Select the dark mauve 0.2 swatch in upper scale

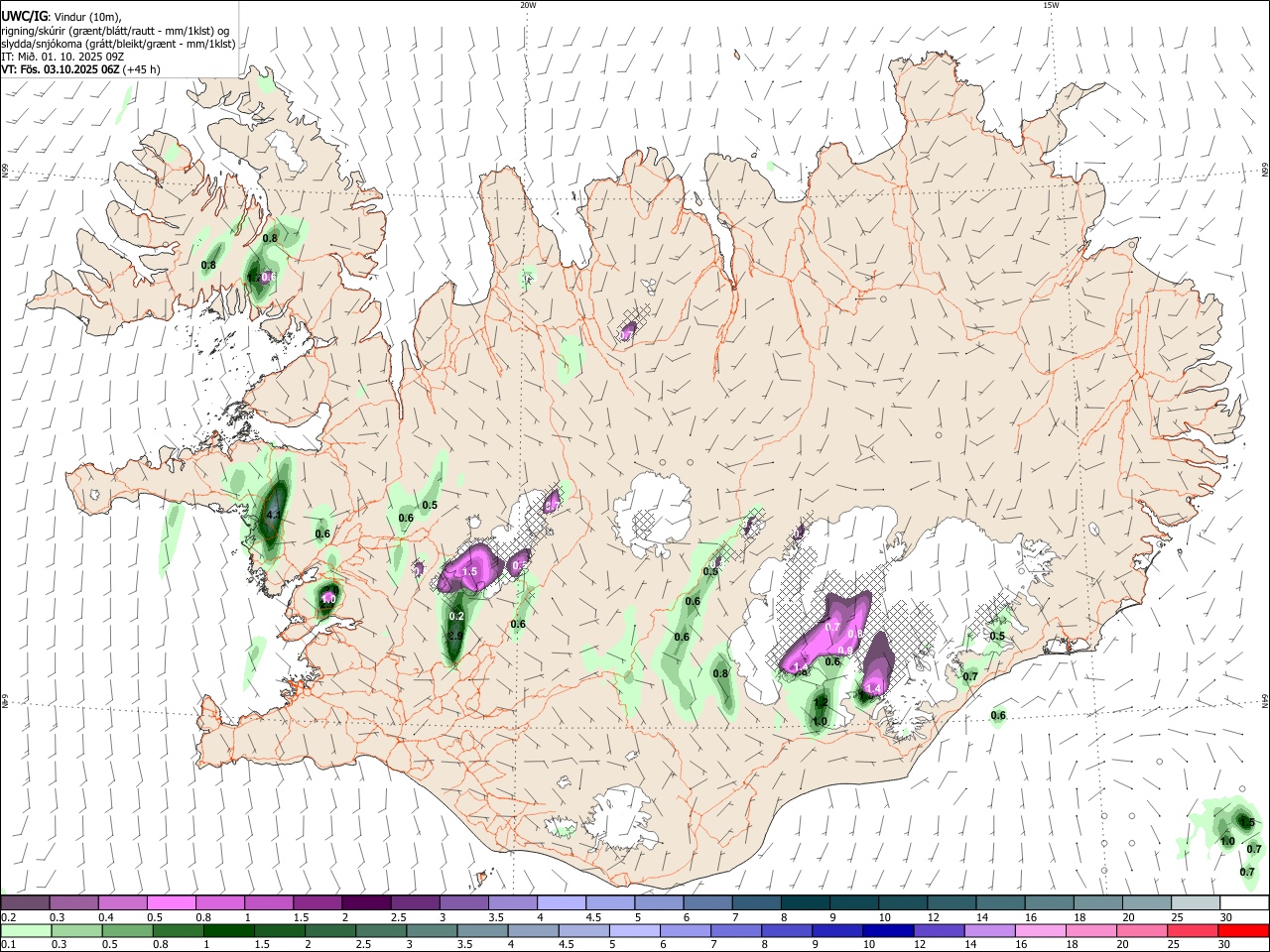pyautogui.click(x=26, y=903)
